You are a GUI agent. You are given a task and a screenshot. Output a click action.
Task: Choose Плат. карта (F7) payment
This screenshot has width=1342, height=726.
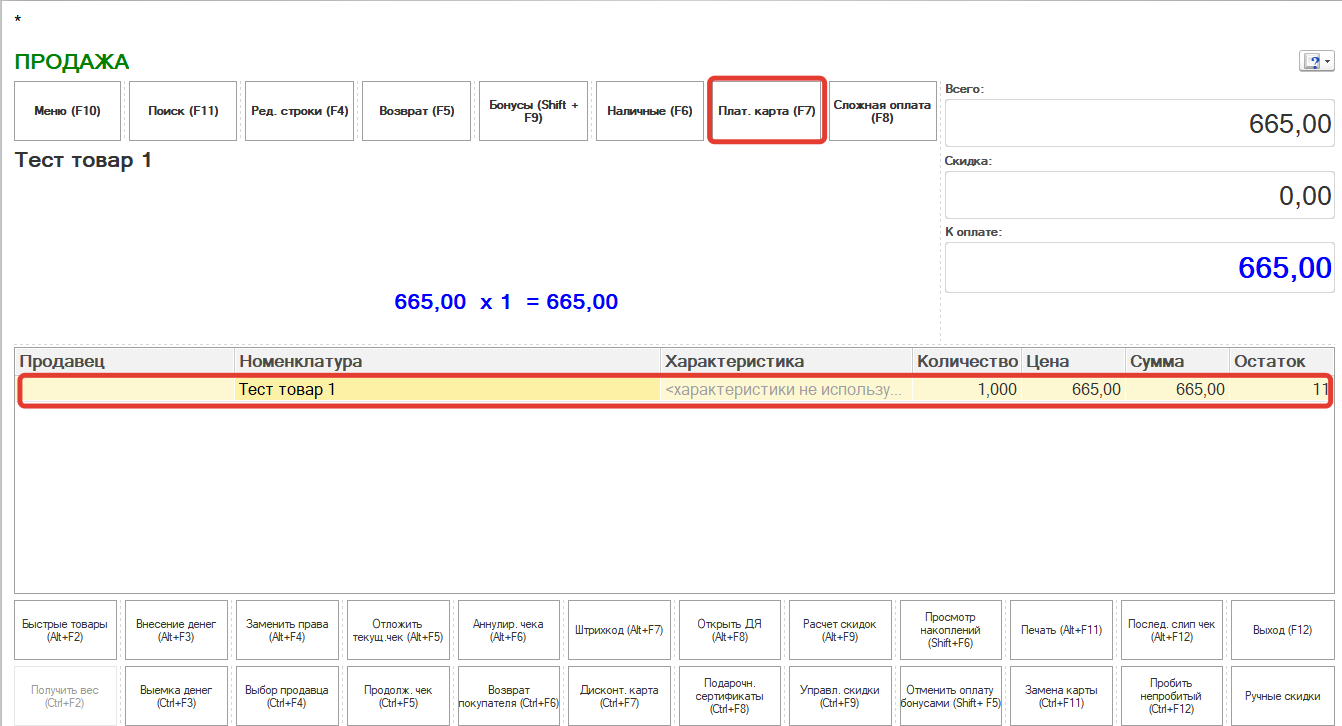tap(766, 111)
